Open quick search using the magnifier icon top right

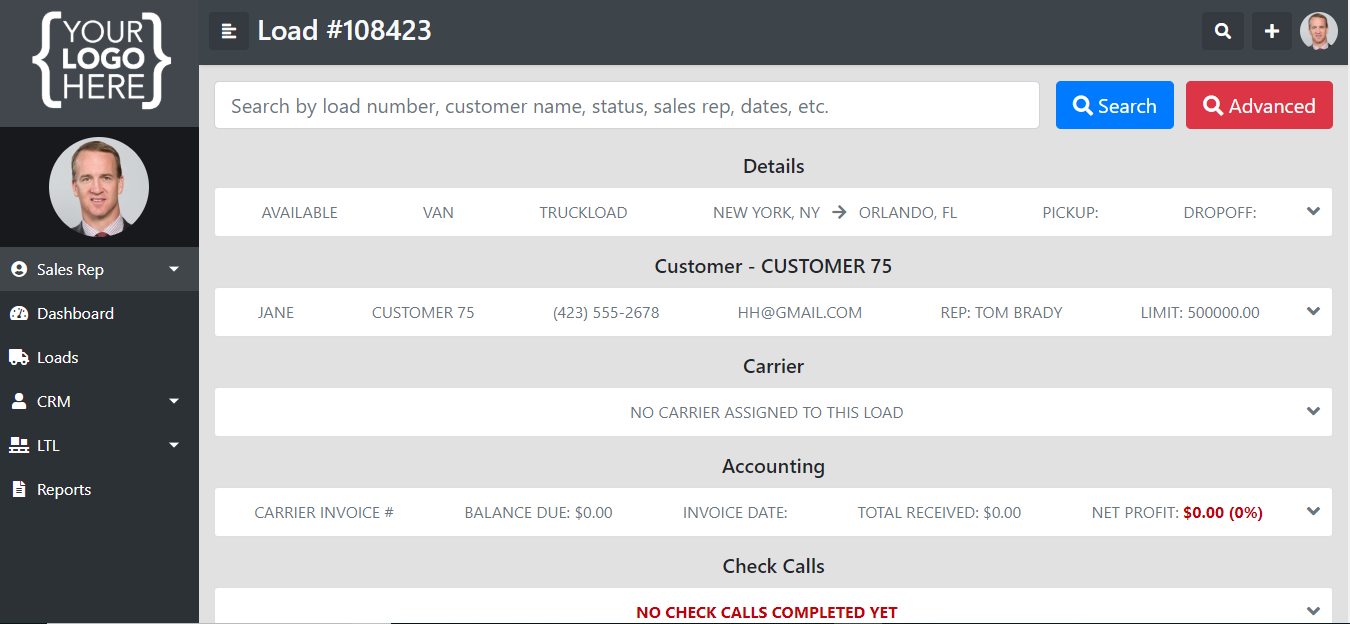[1222, 31]
